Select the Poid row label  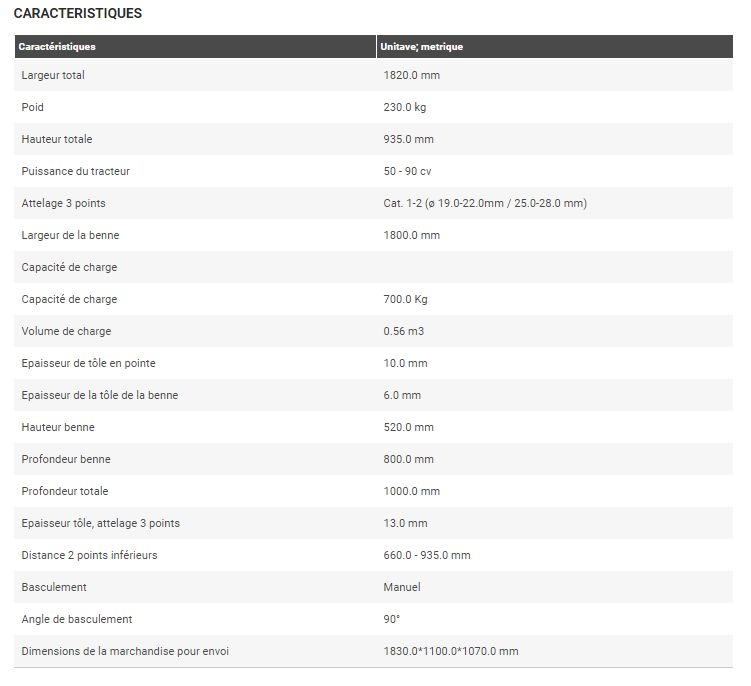pyautogui.click(x=33, y=107)
